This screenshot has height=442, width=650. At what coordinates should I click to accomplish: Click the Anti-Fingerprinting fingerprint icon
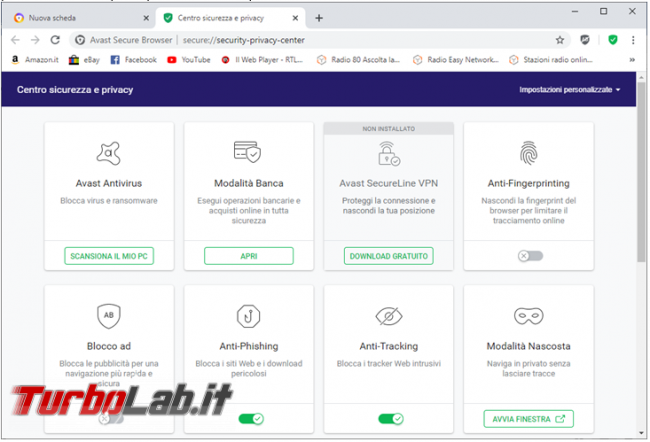click(x=529, y=153)
